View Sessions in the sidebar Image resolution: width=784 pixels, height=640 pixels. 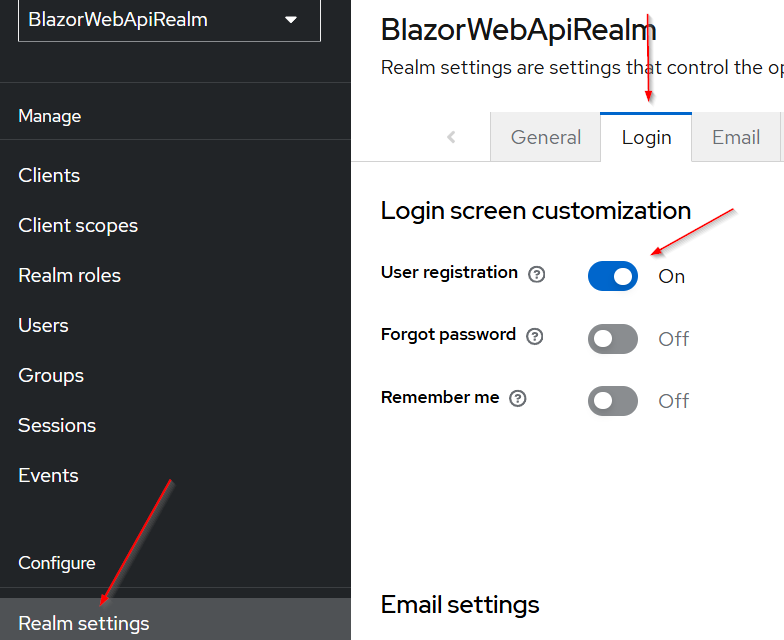coord(57,425)
